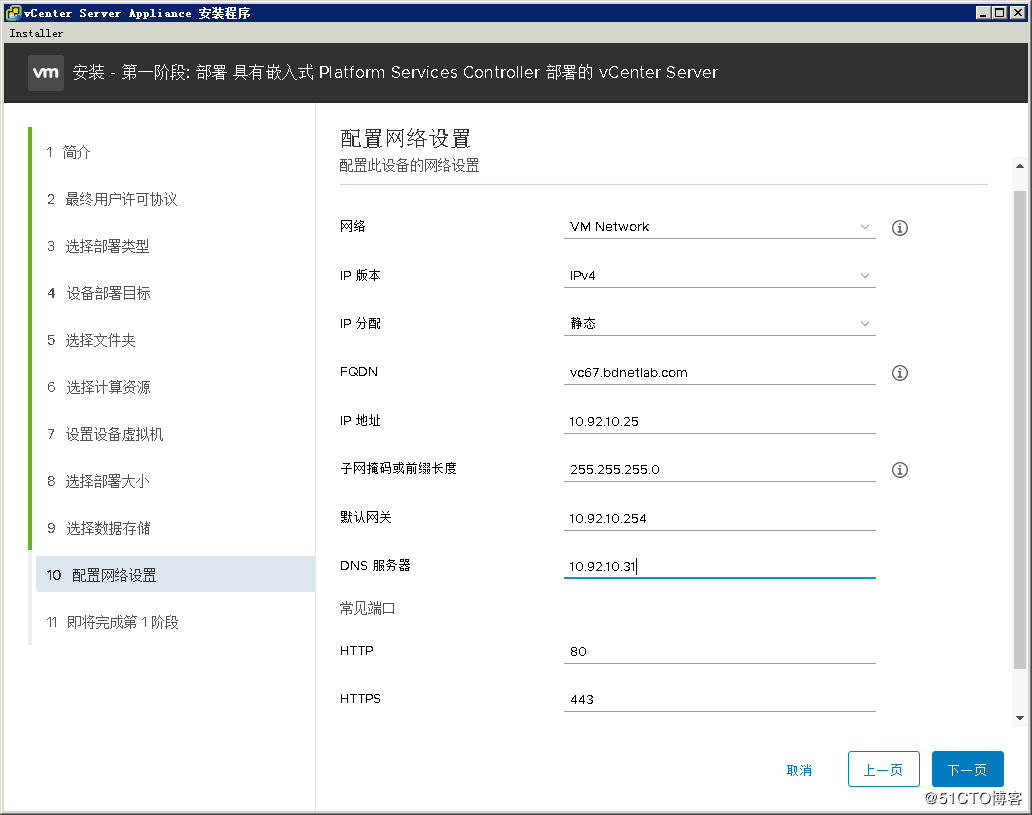
Task: Click the scrollbar down arrow
Action: pyautogui.click(x=1019, y=718)
